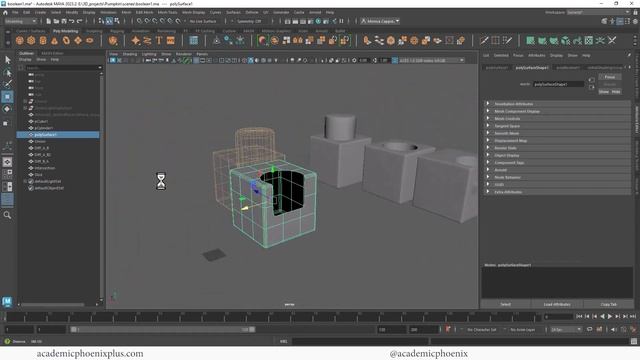Activate the Move tool in Tool Box
This screenshot has width=640, height=360.
click(7, 97)
